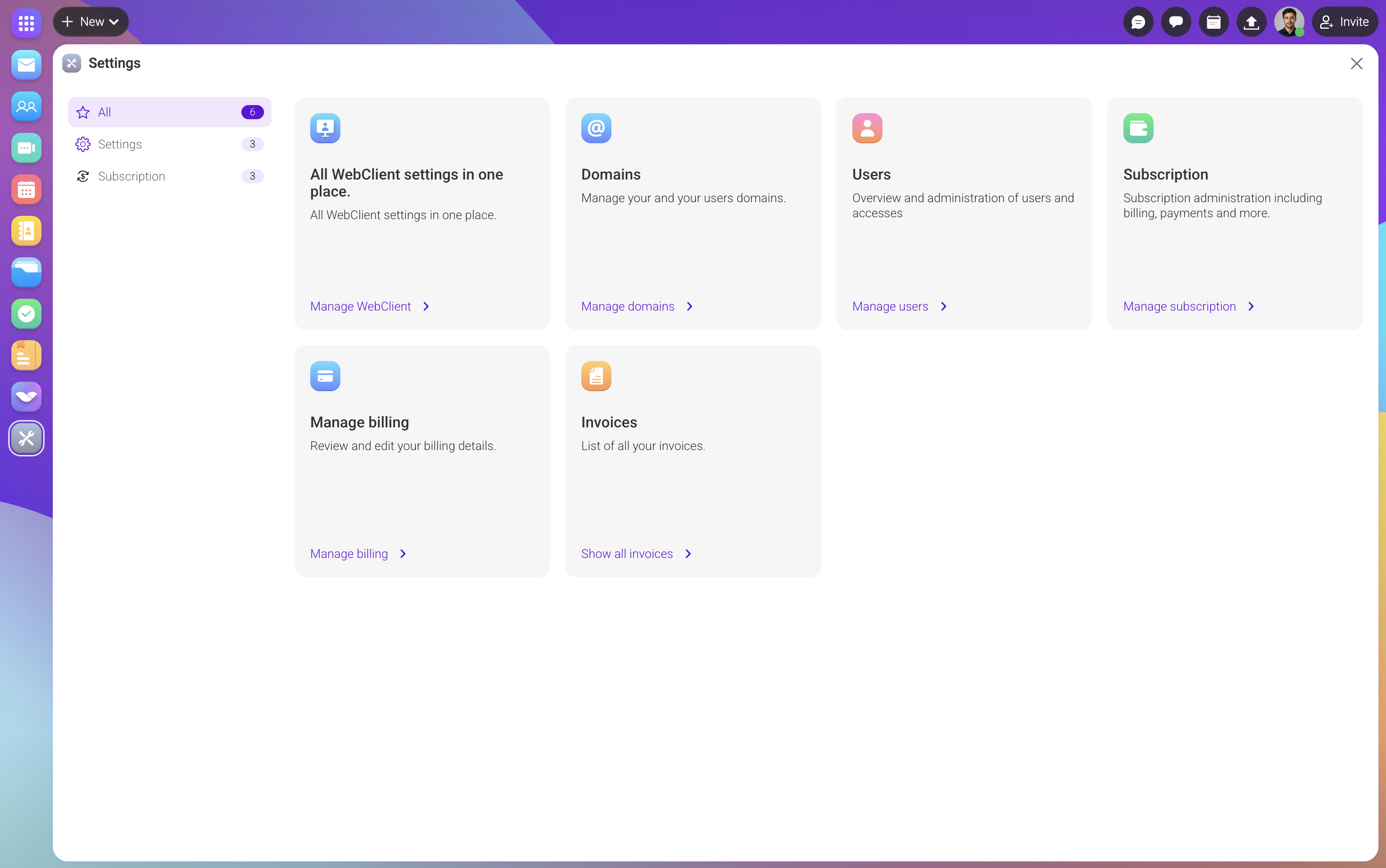The width and height of the screenshot is (1386, 868).
Task: Follow the Manage subscription link
Action: click(x=1180, y=307)
